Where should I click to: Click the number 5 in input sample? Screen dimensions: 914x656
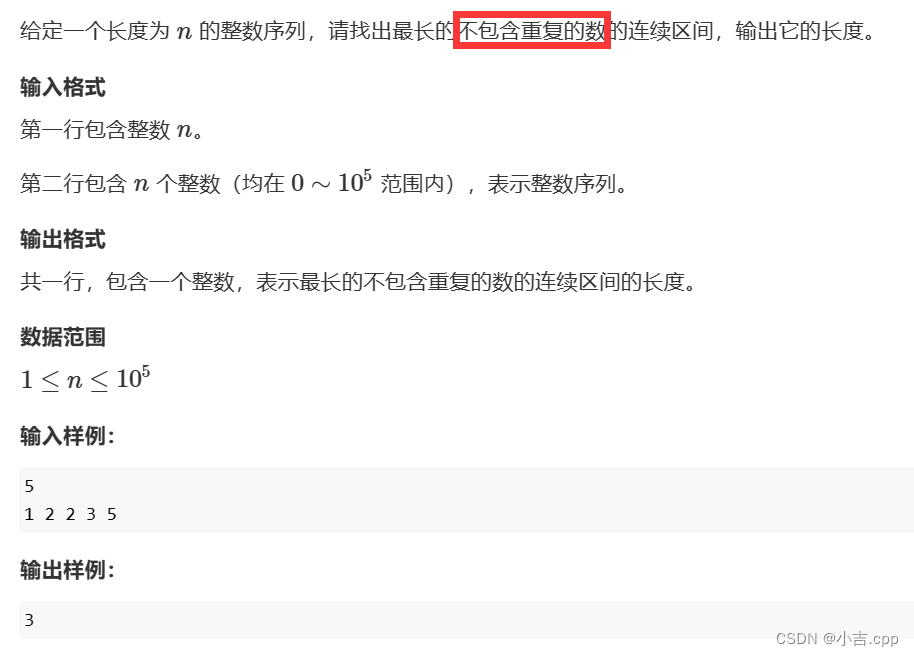pyautogui.click(x=29, y=486)
